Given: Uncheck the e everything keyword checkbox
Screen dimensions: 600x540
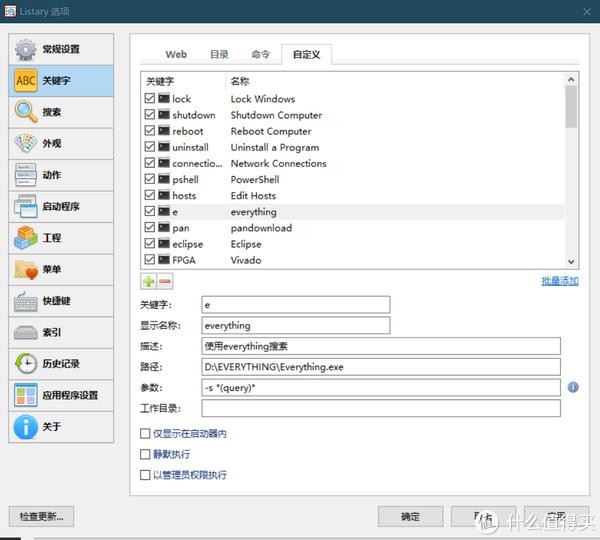Looking at the screenshot, I should (x=150, y=211).
